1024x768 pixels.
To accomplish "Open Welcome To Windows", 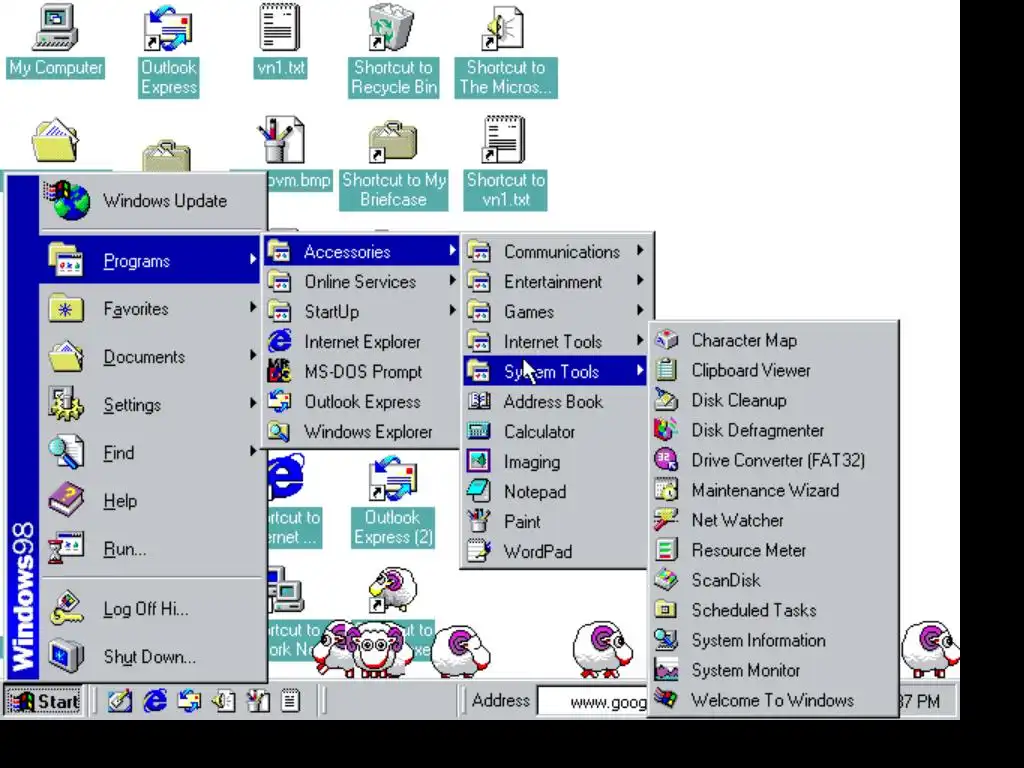I will point(773,700).
